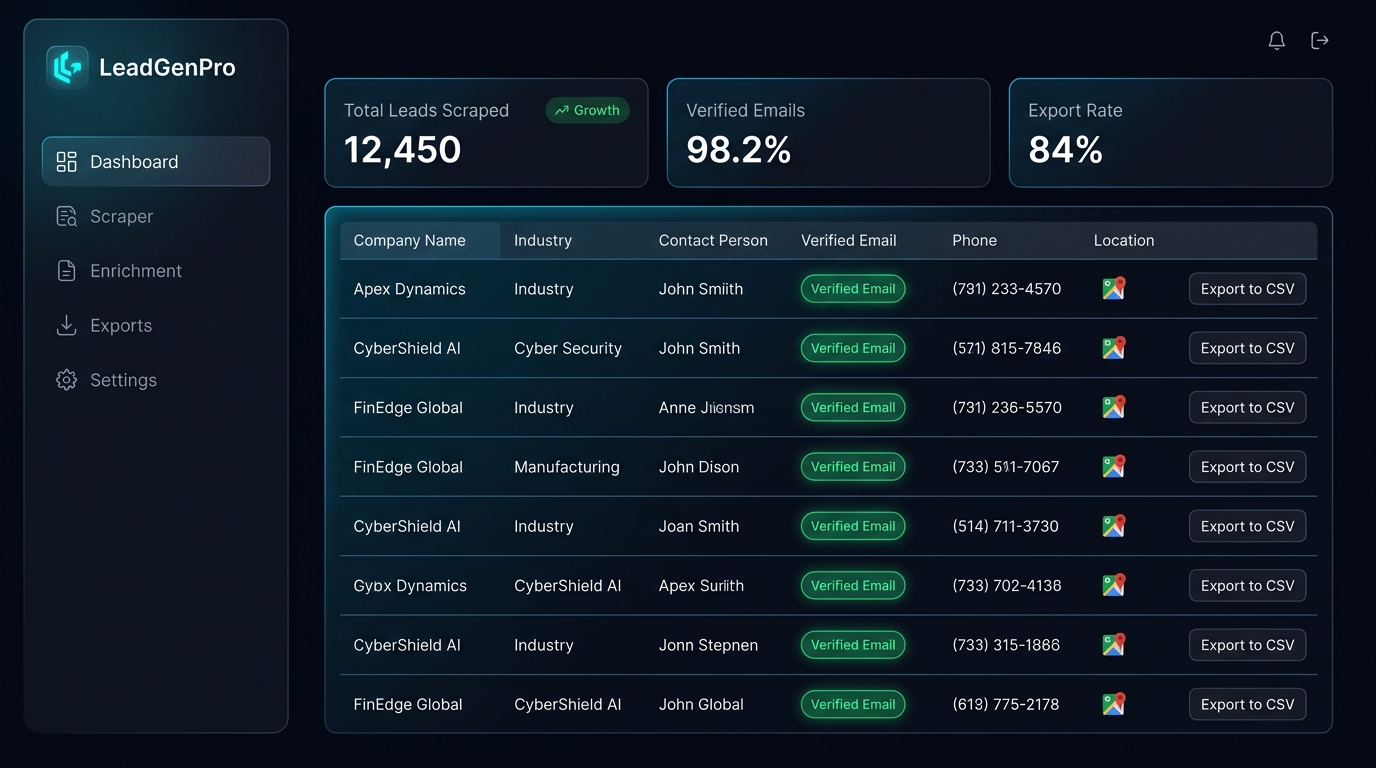
Task: Click the Growth badge on Total Leads
Action: click(x=588, y=110)
